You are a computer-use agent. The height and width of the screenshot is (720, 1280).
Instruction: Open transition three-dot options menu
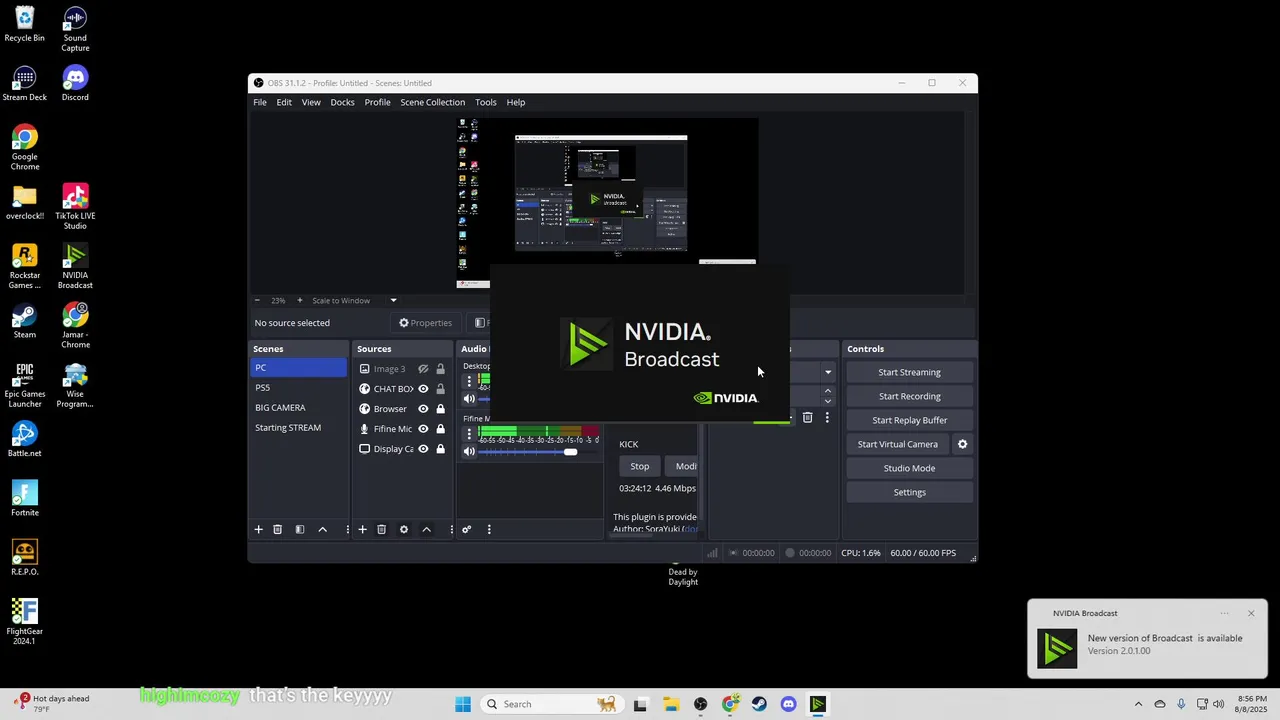[x=827, y=418]
